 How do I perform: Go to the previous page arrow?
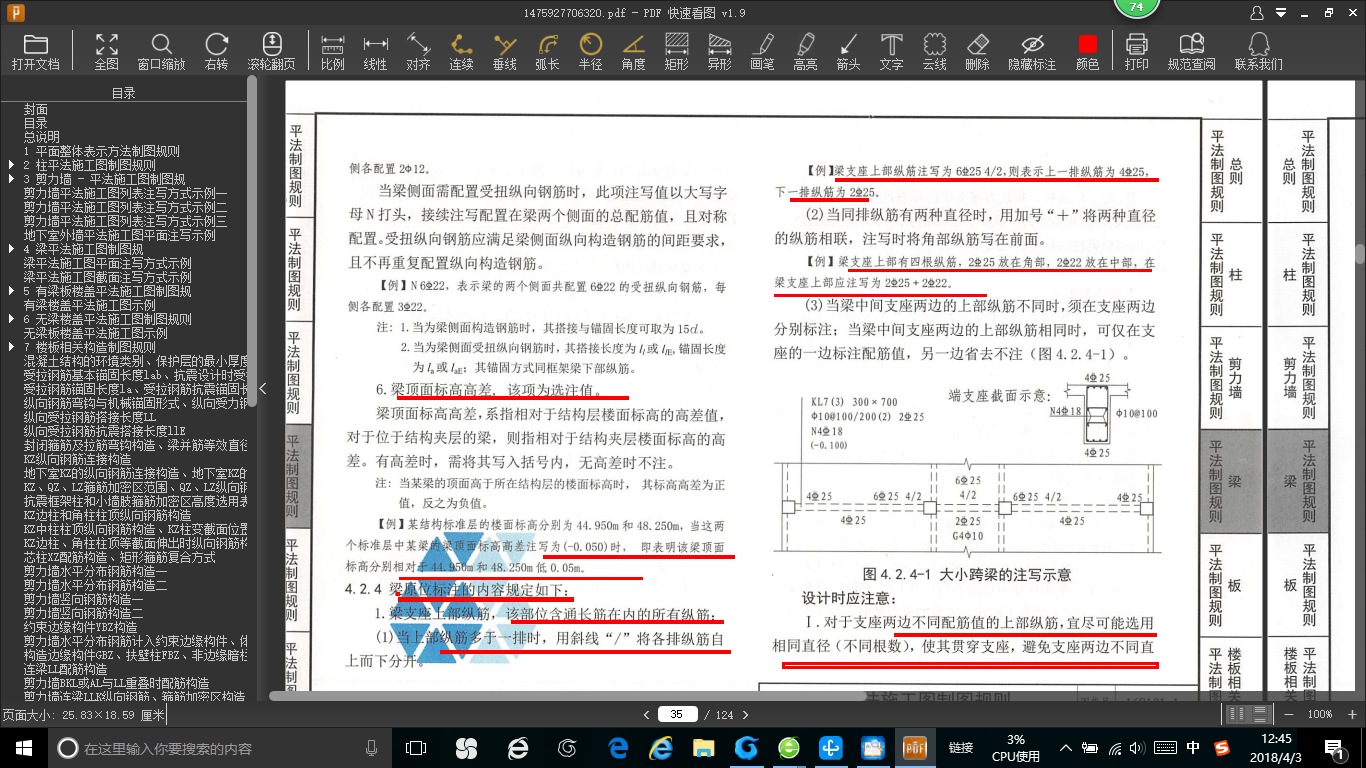pyautogui.click(x=647, y=714)
